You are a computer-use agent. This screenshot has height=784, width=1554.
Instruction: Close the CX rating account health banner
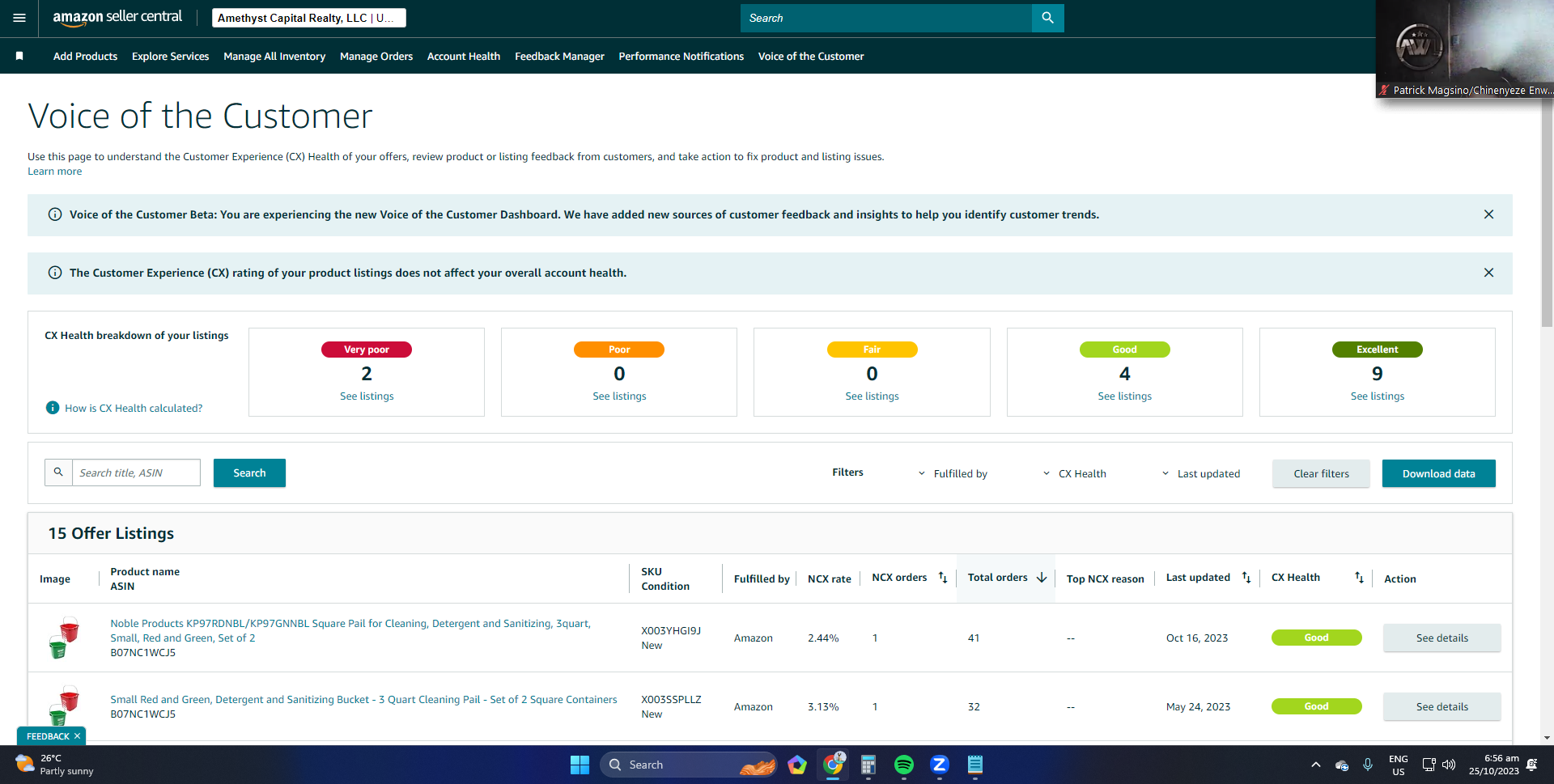coord(1488,273)
